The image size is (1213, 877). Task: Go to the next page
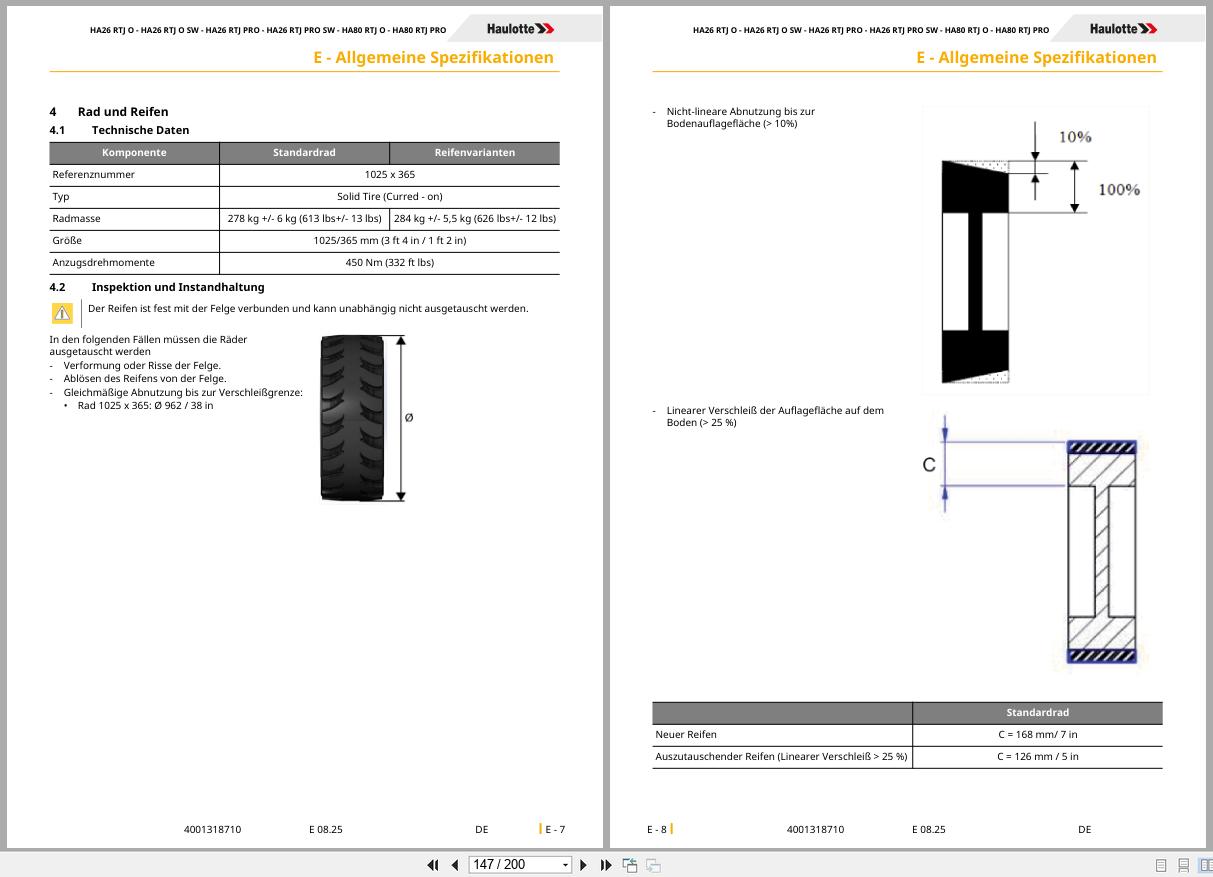click(x=584, y=865)
